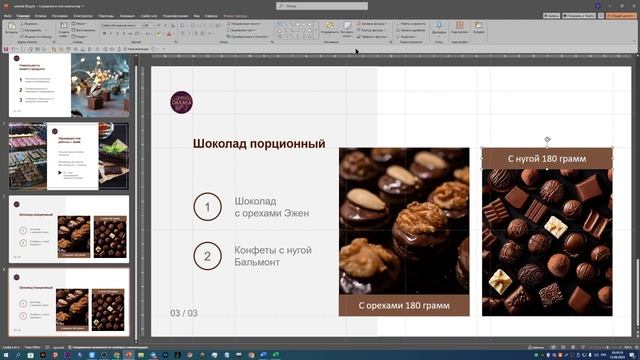This screenshot has width=640, height=360.
Task: Toggle Bold formatting
Action: coord(104,34)
